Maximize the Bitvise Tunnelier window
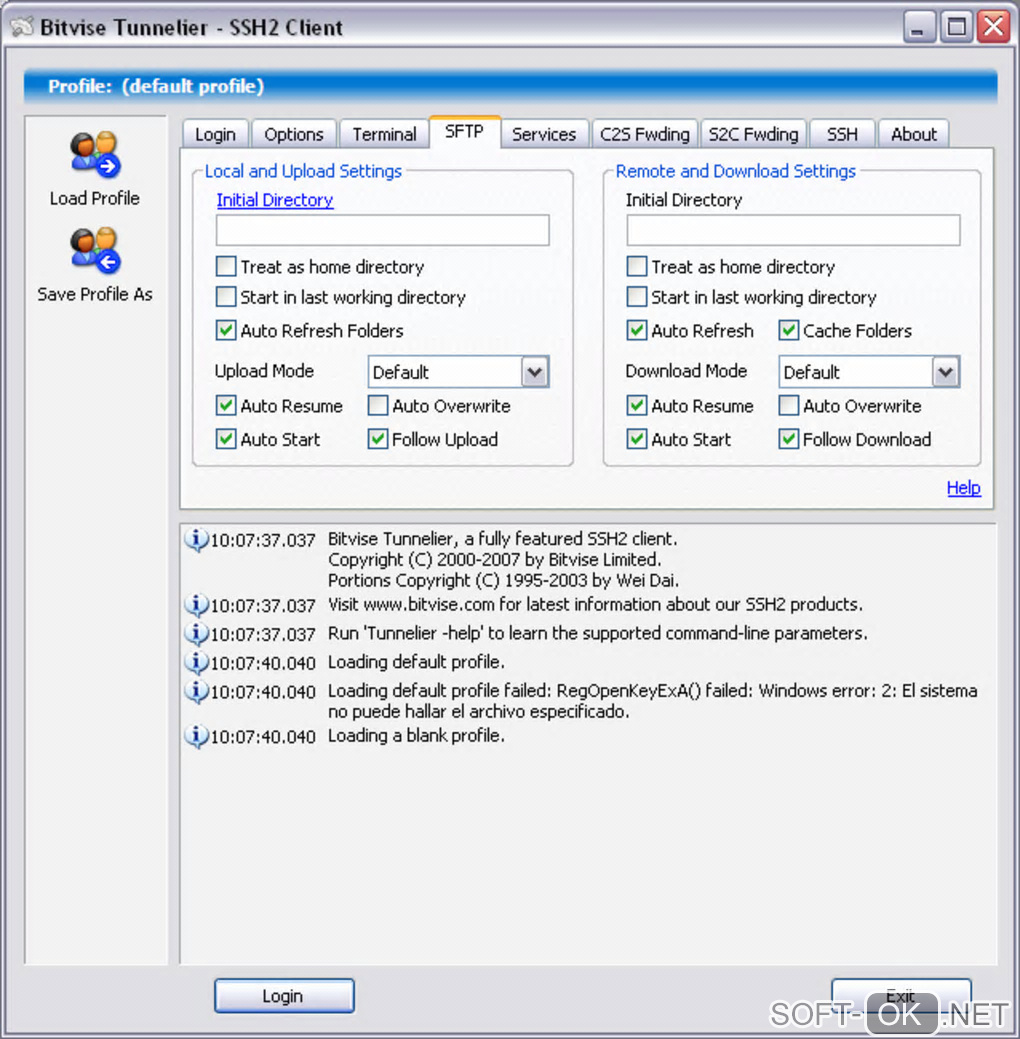This screenshot has height=1039, width=1020. [x=956, y=27]
